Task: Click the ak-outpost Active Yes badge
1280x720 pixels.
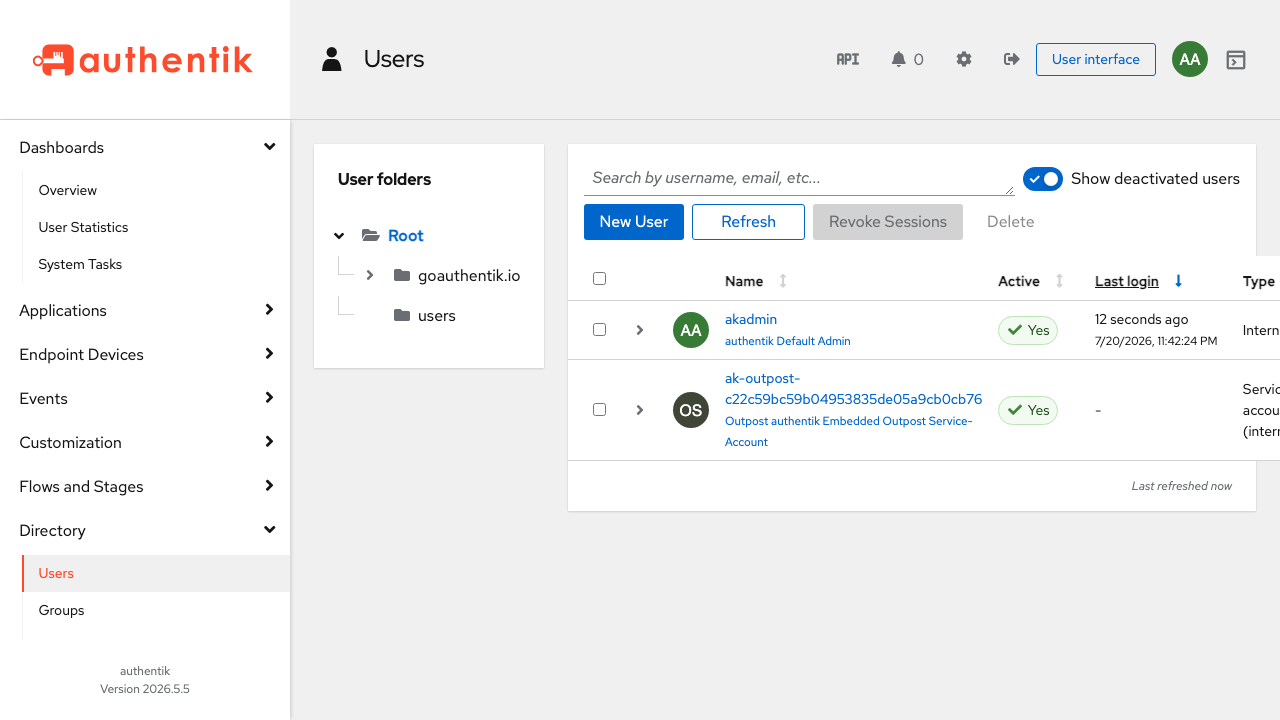Action: 1028,410
